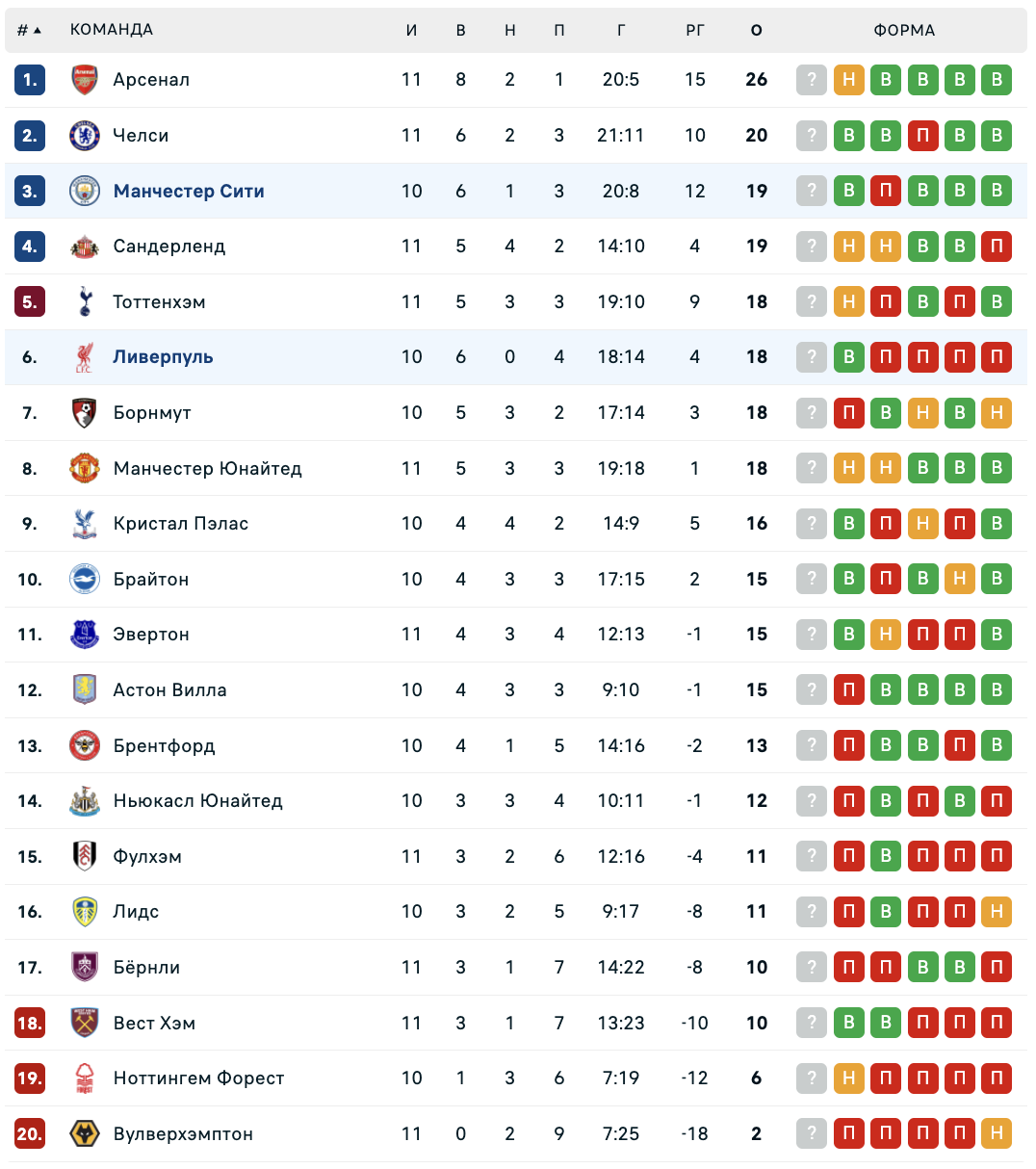This screenshot has height=1169, width=1036.
Task: Click the Tottenham club crest icon
Action: [85, 301]
